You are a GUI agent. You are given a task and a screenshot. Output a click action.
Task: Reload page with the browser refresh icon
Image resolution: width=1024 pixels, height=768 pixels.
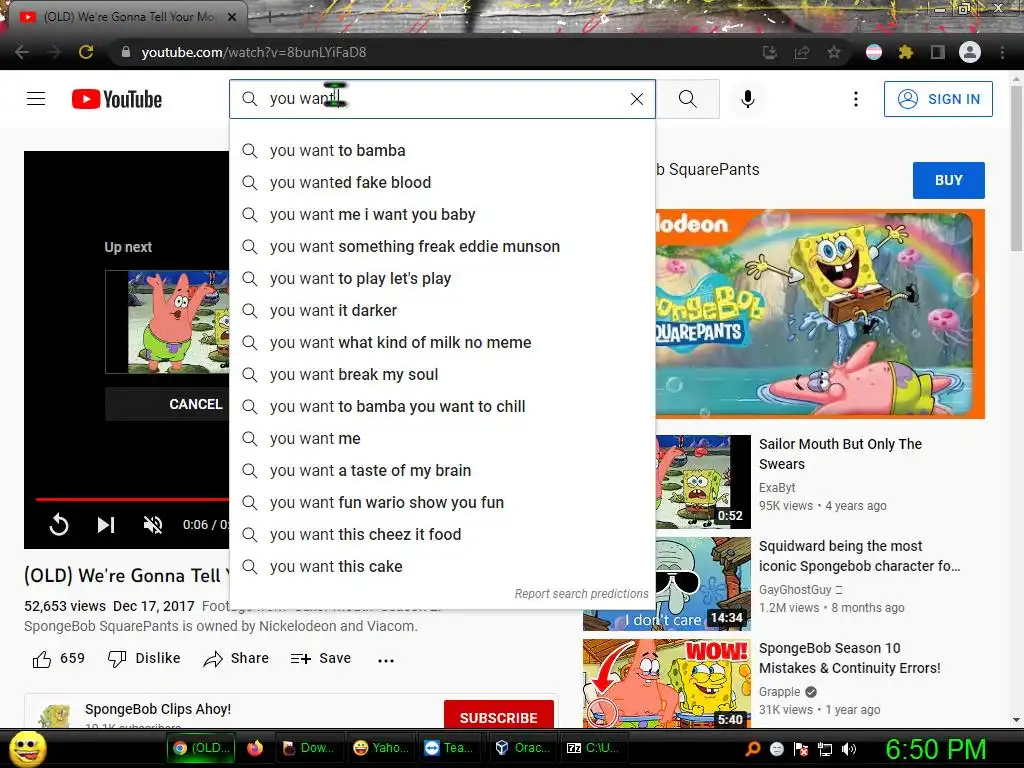(86, 52)
